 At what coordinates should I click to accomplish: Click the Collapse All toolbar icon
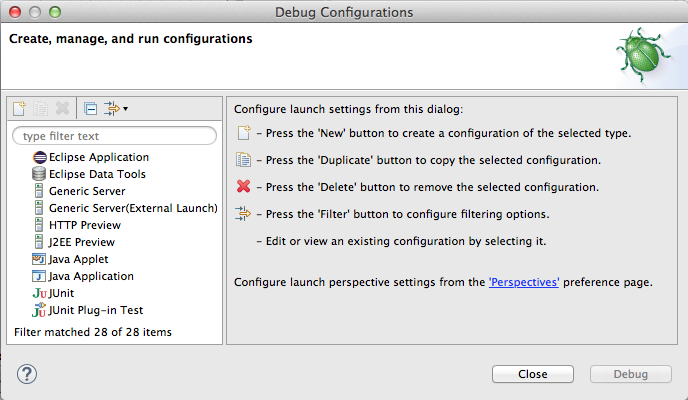point(90,108)
